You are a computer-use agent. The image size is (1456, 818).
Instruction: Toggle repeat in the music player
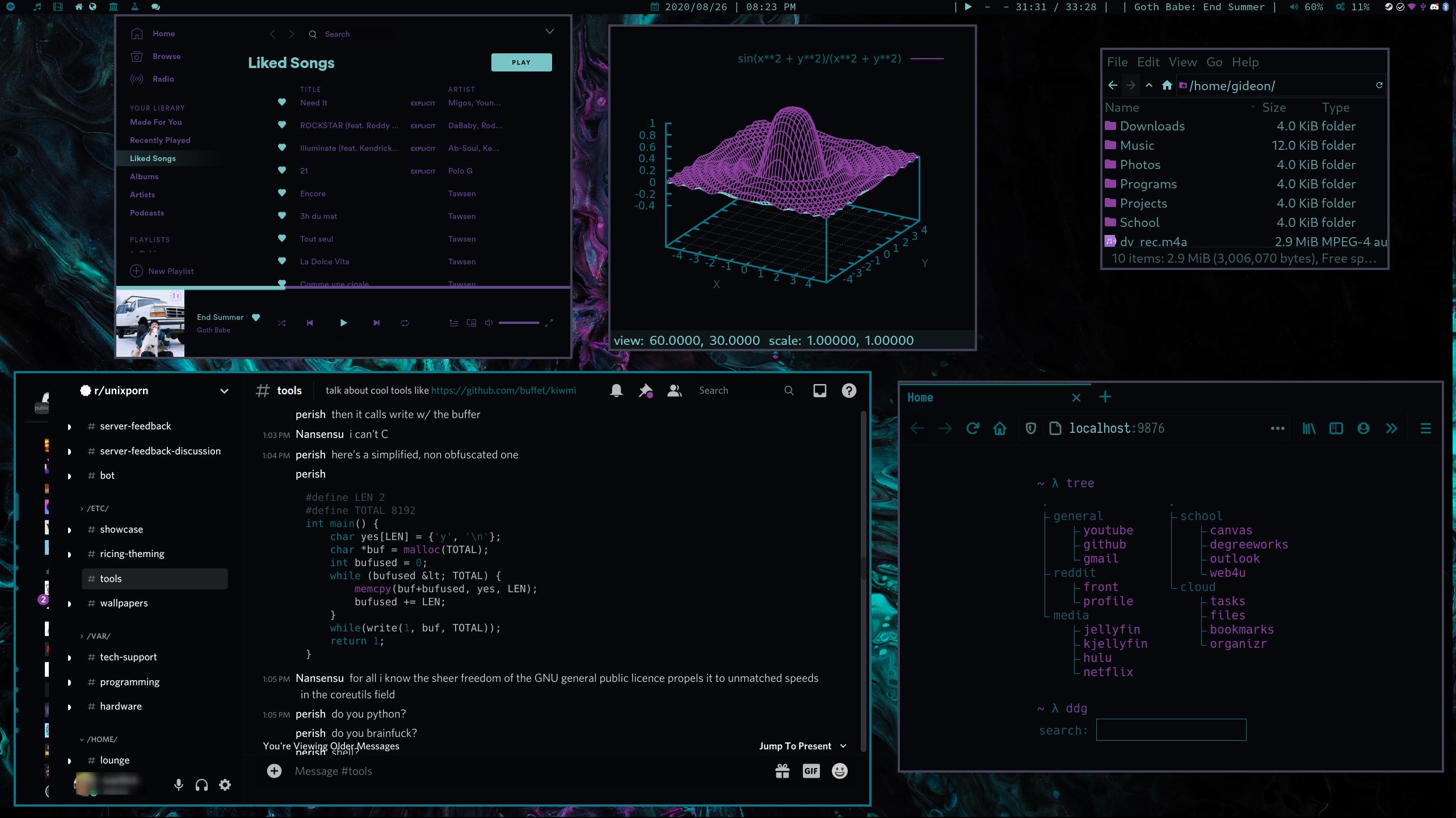tap(405, 323)
